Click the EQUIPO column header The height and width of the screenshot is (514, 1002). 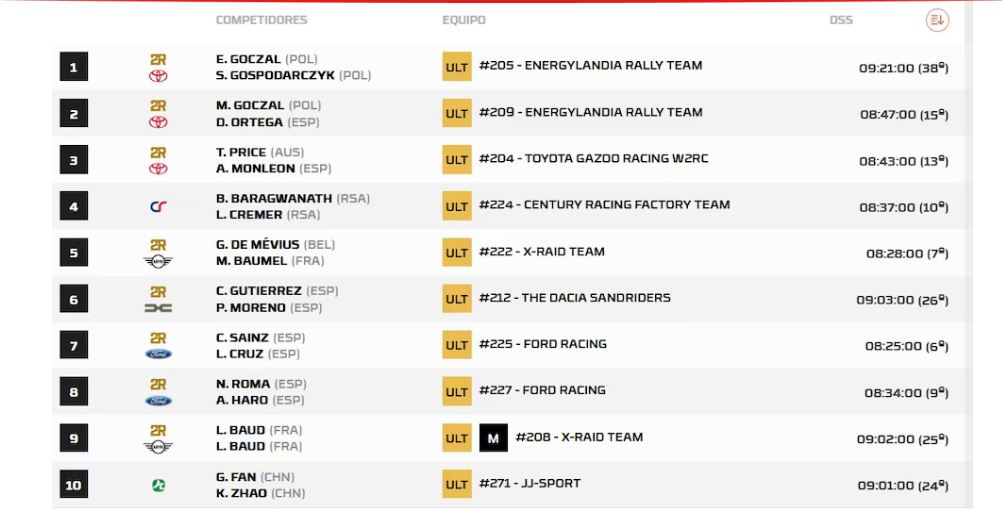coord(464,20)
